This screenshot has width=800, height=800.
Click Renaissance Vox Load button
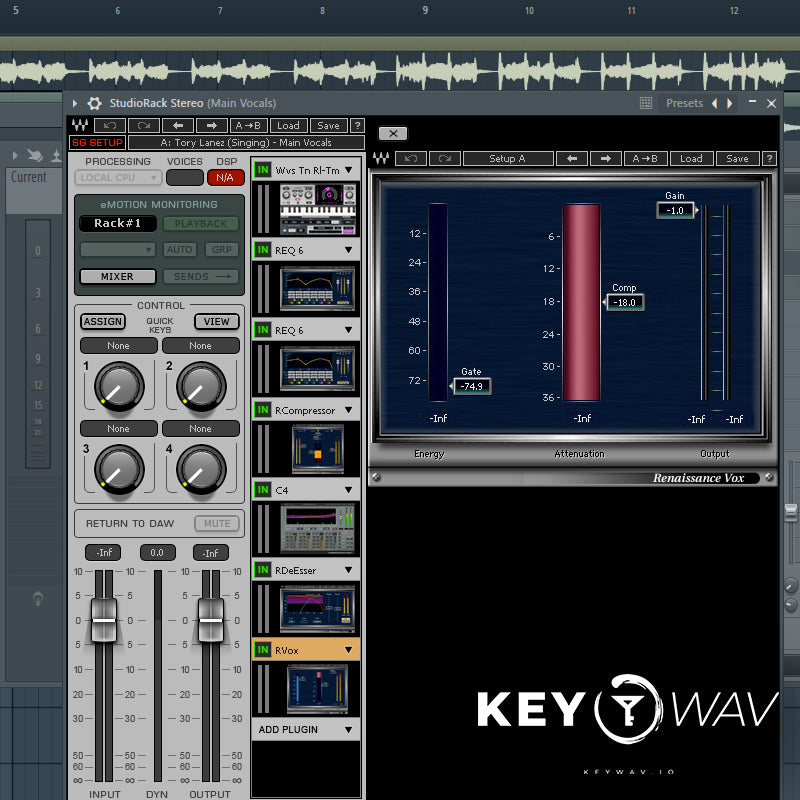point(691,158)
